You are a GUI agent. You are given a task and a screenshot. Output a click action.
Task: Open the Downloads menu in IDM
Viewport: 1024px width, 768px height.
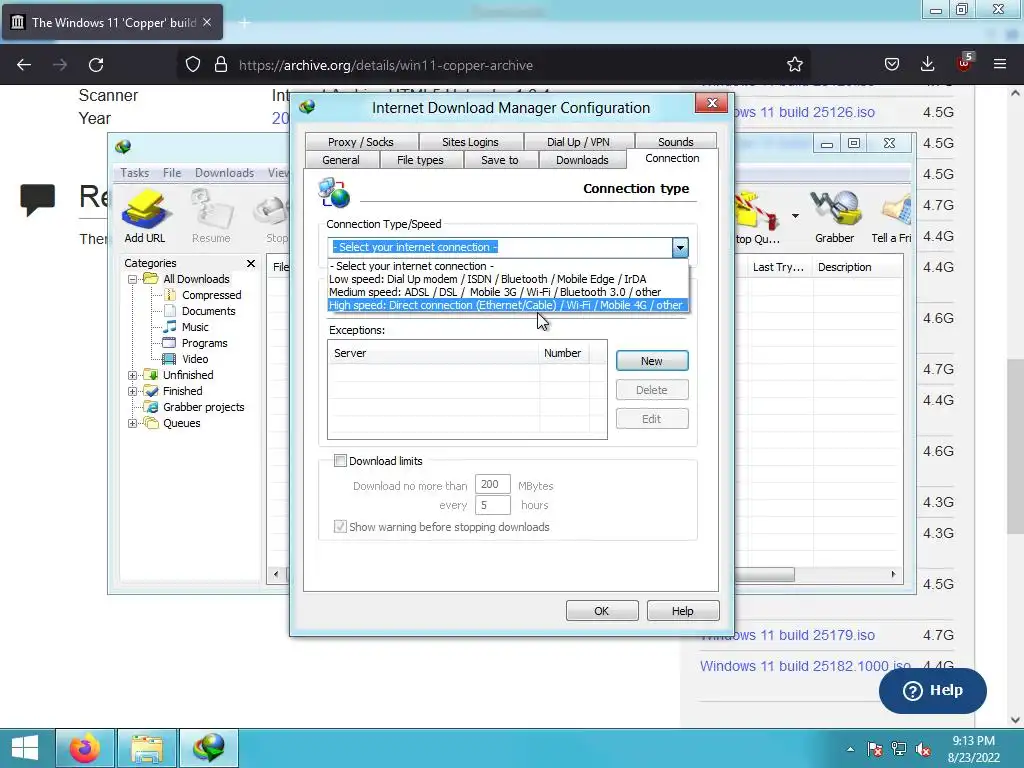pyautogui.click(x=224, y=173)
